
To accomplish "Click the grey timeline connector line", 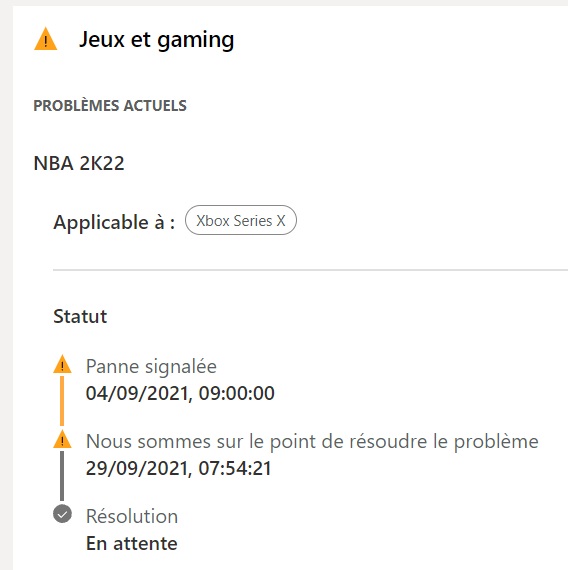I will (x=62, y=476).
